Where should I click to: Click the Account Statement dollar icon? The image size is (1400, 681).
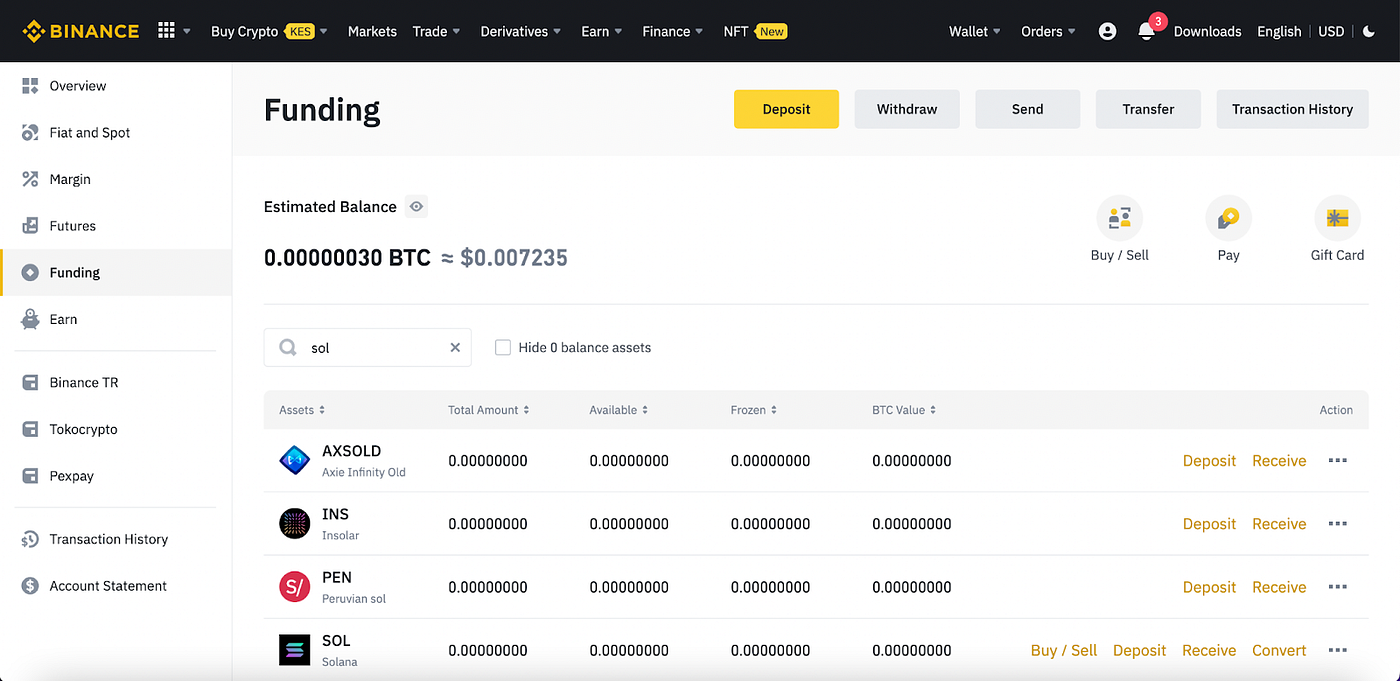pyautogui.click(x=30, y=586)
